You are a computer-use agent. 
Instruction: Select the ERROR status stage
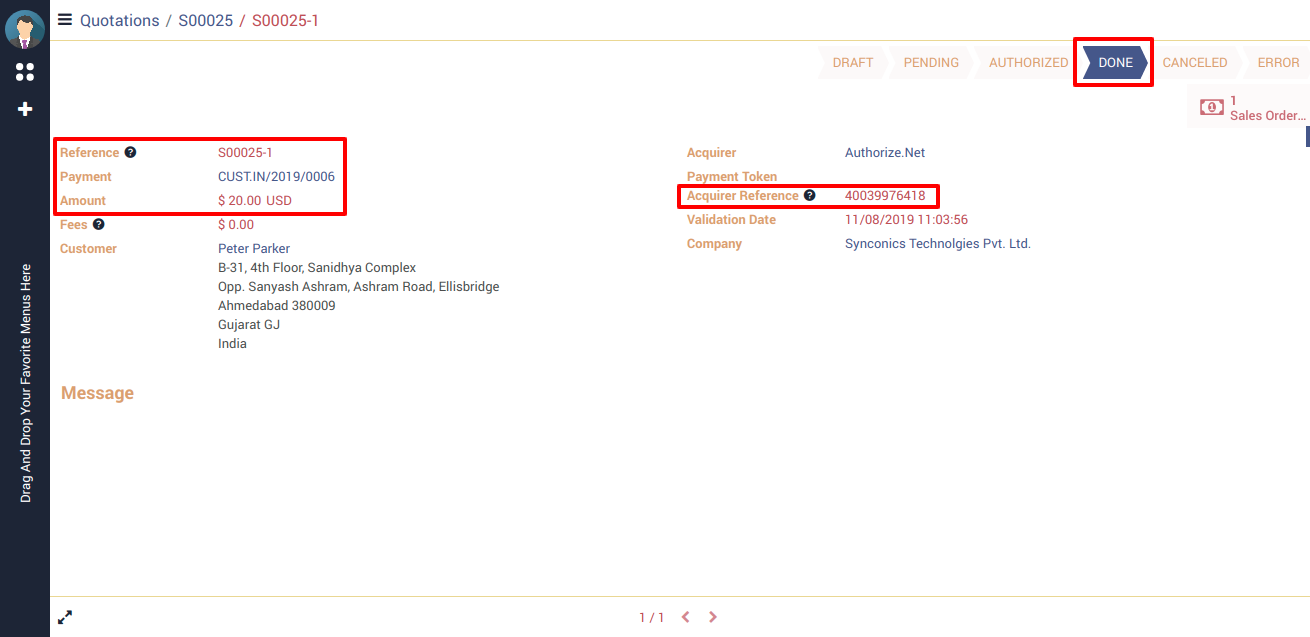1278,62
